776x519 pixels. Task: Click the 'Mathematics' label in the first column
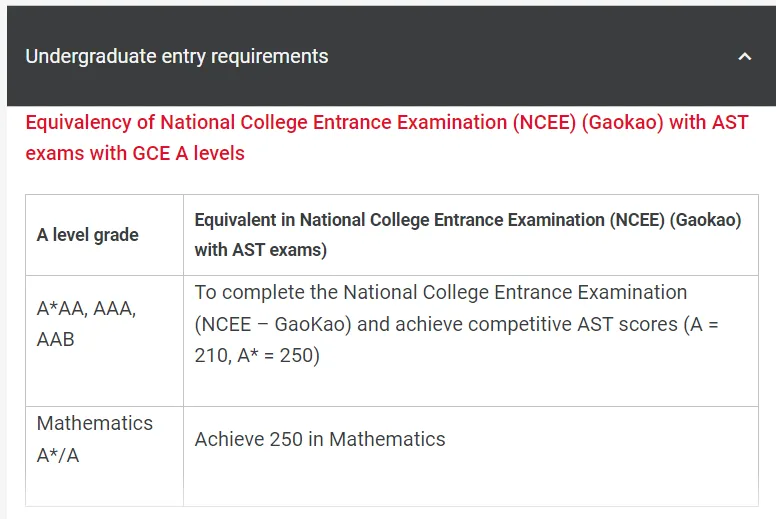pos(95,423)
